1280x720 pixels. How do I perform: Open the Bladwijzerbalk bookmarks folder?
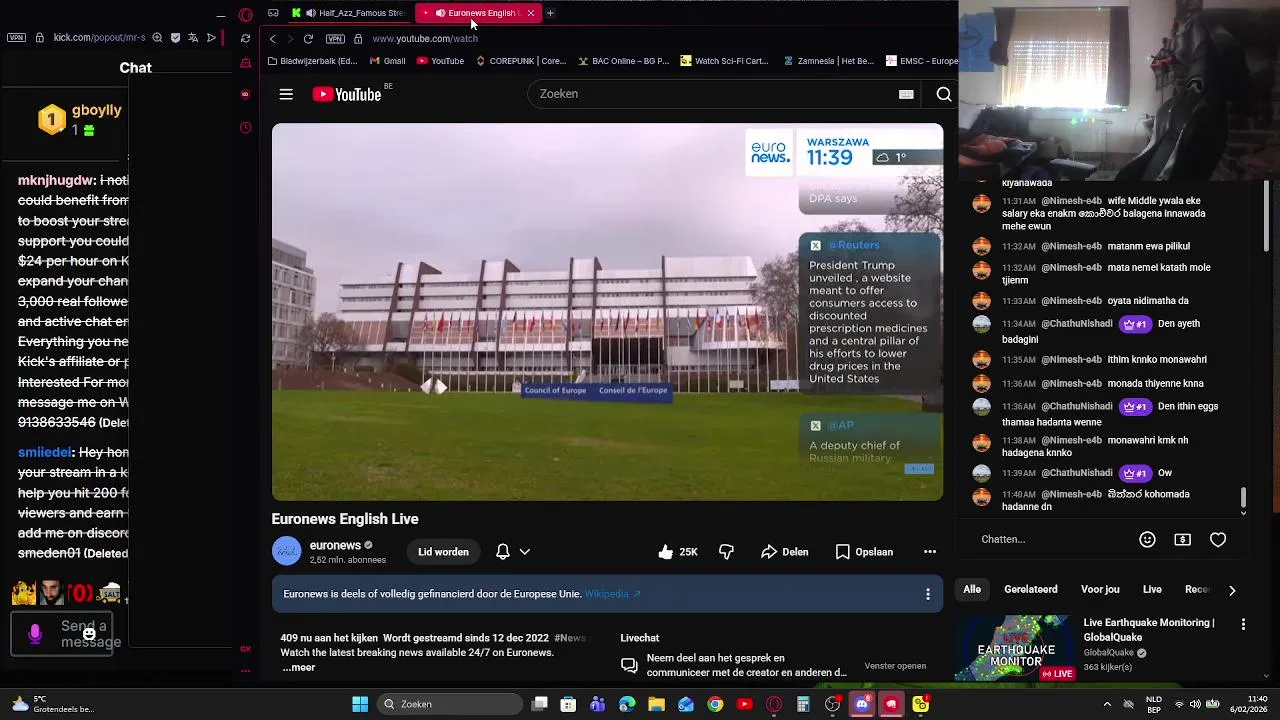pyautogui.click(x=312, y=61)
